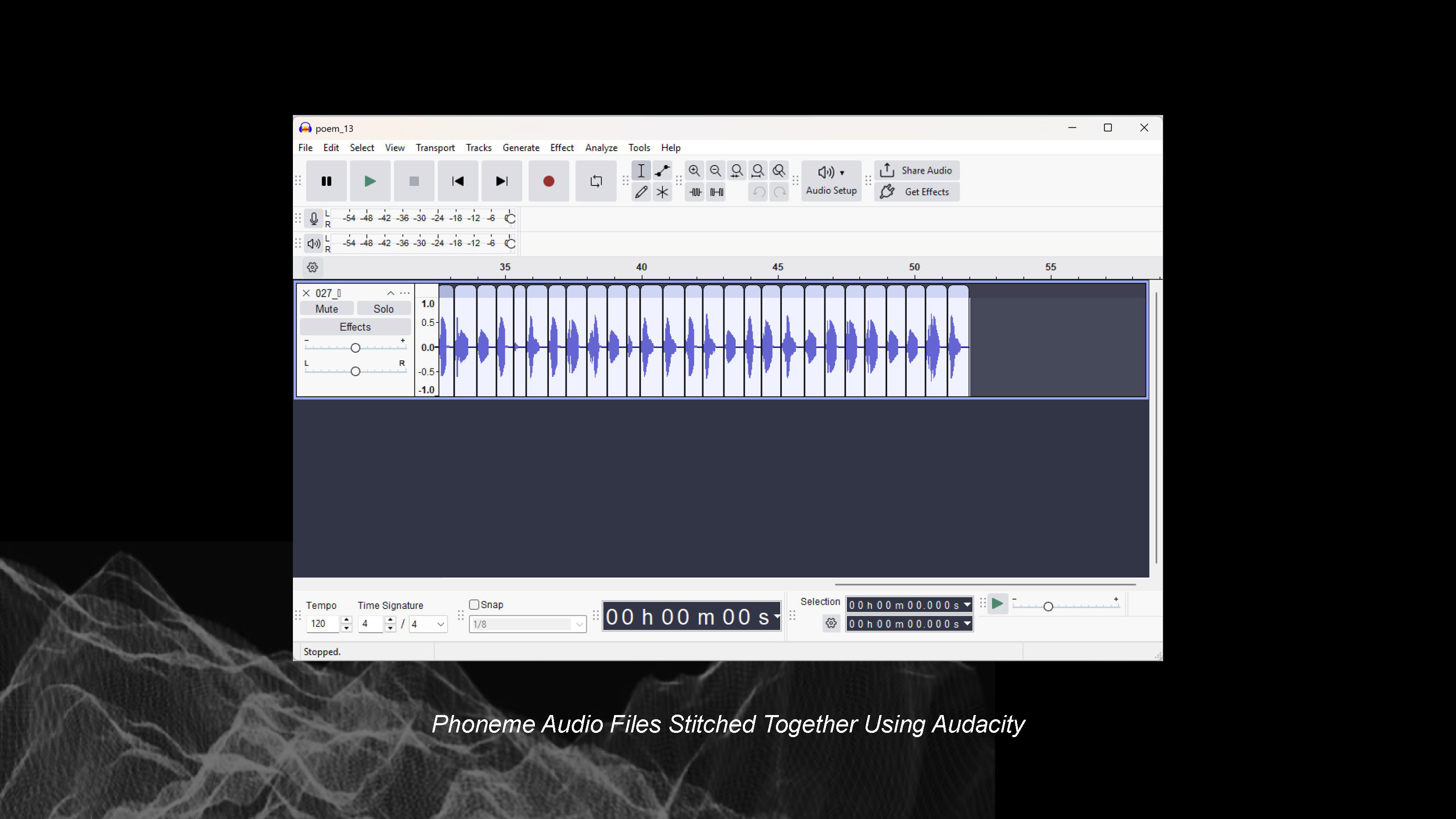Open the Tracks menu
The width and height of the screenshot is (1456, 819).
[478, 148]
